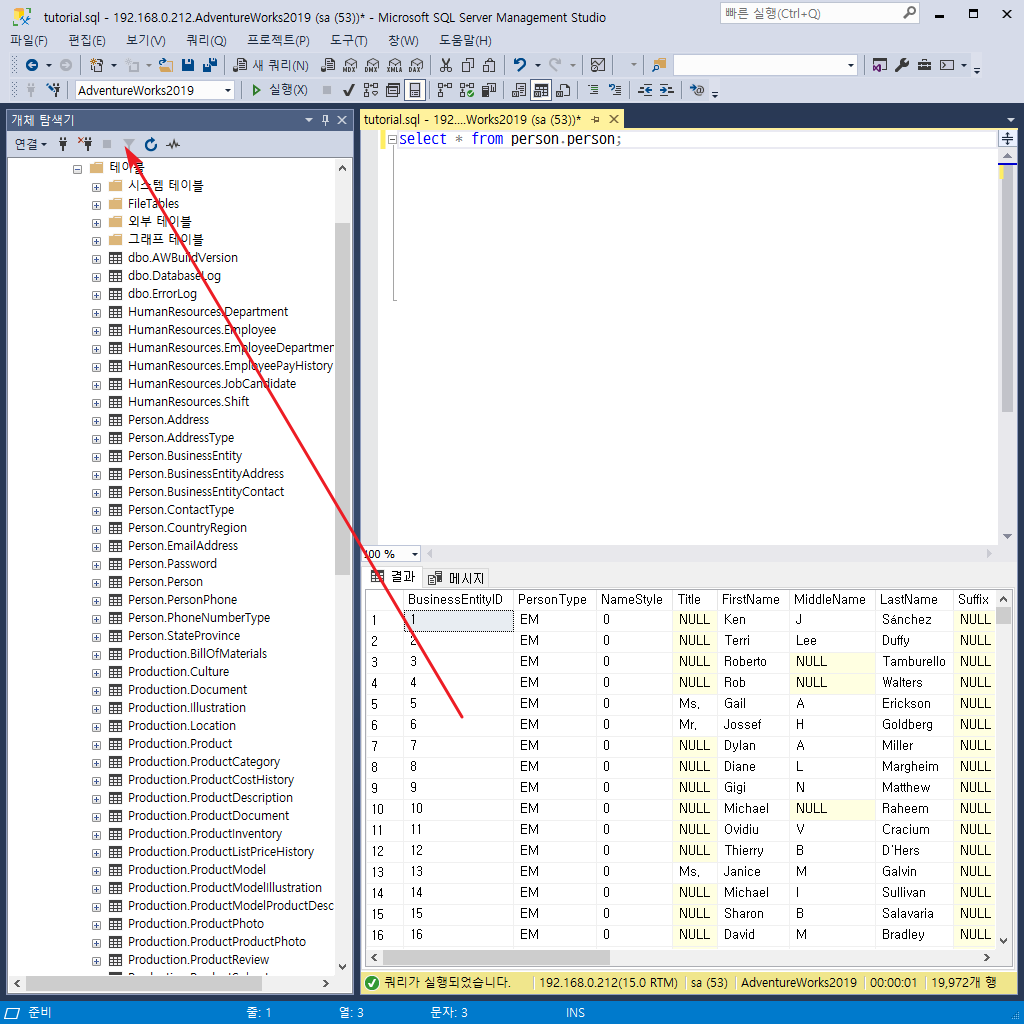Click the Copy toolbar icon
This screenshot has height=1024, width=1024.
tap(468, 65)
